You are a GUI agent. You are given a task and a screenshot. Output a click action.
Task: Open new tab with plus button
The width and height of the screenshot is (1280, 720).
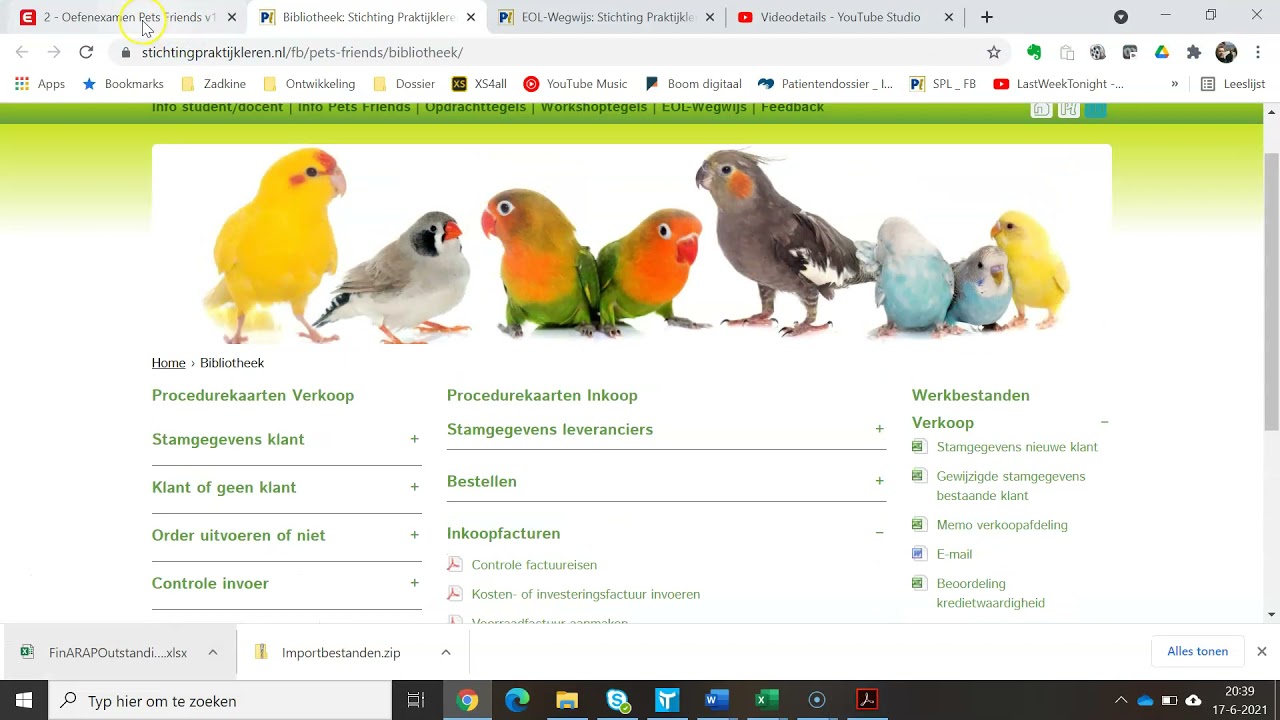pos(987,17)
